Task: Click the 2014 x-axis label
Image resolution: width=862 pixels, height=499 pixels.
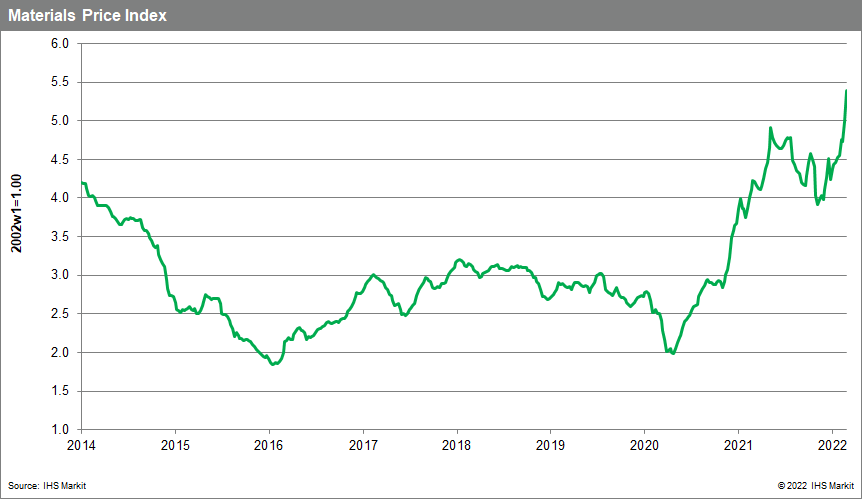Action: (81, 445)
